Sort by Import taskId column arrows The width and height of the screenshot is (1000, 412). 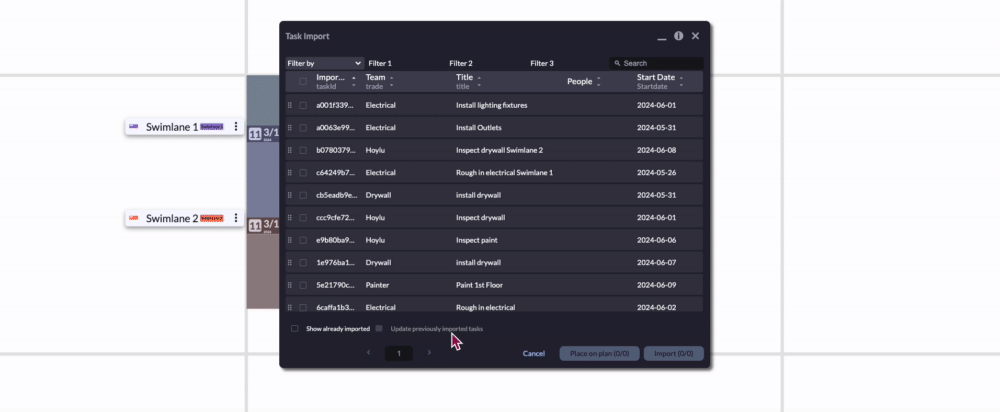(354, 82)
